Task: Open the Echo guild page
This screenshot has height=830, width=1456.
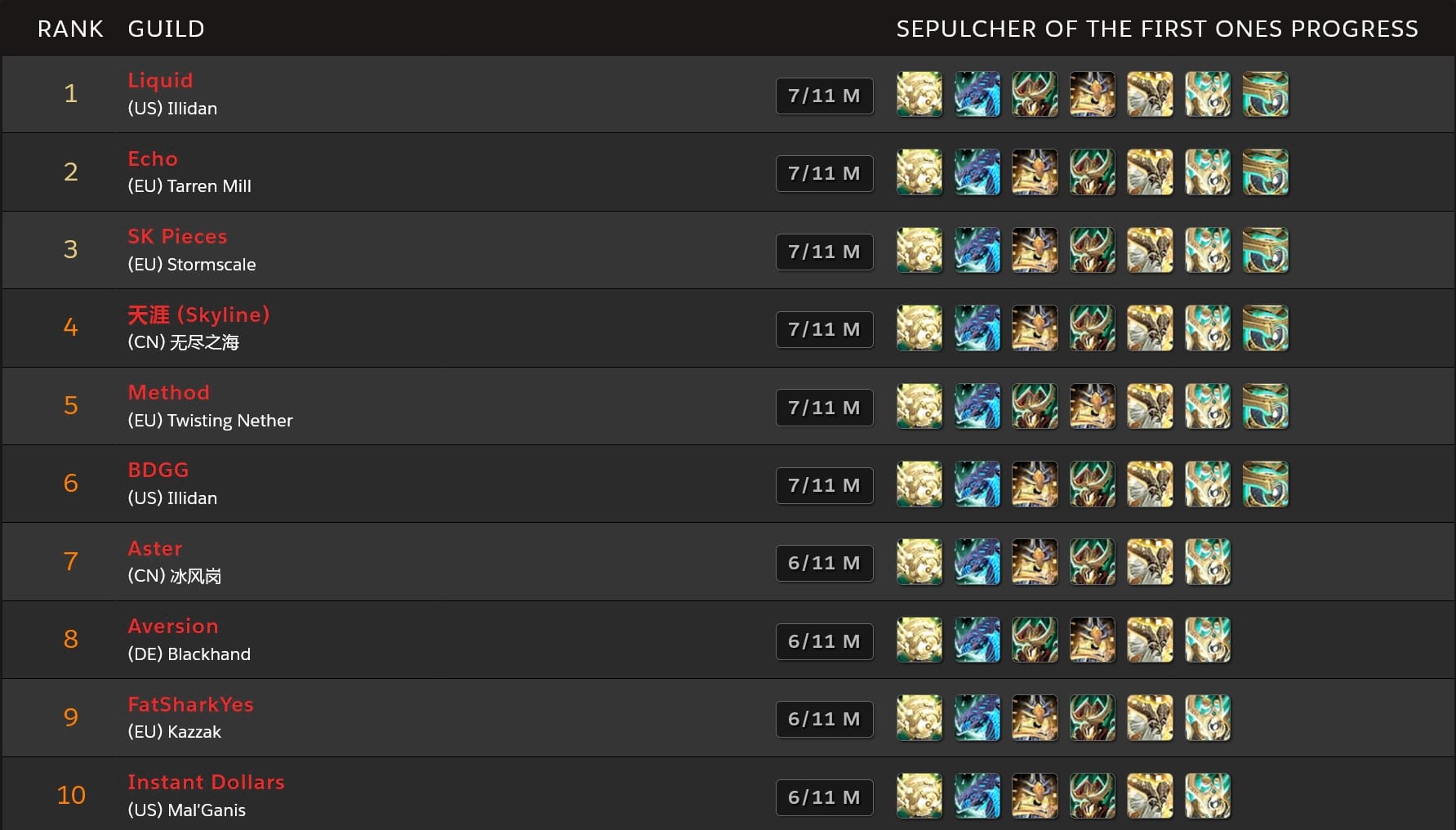Action: [x=153, y=158]
